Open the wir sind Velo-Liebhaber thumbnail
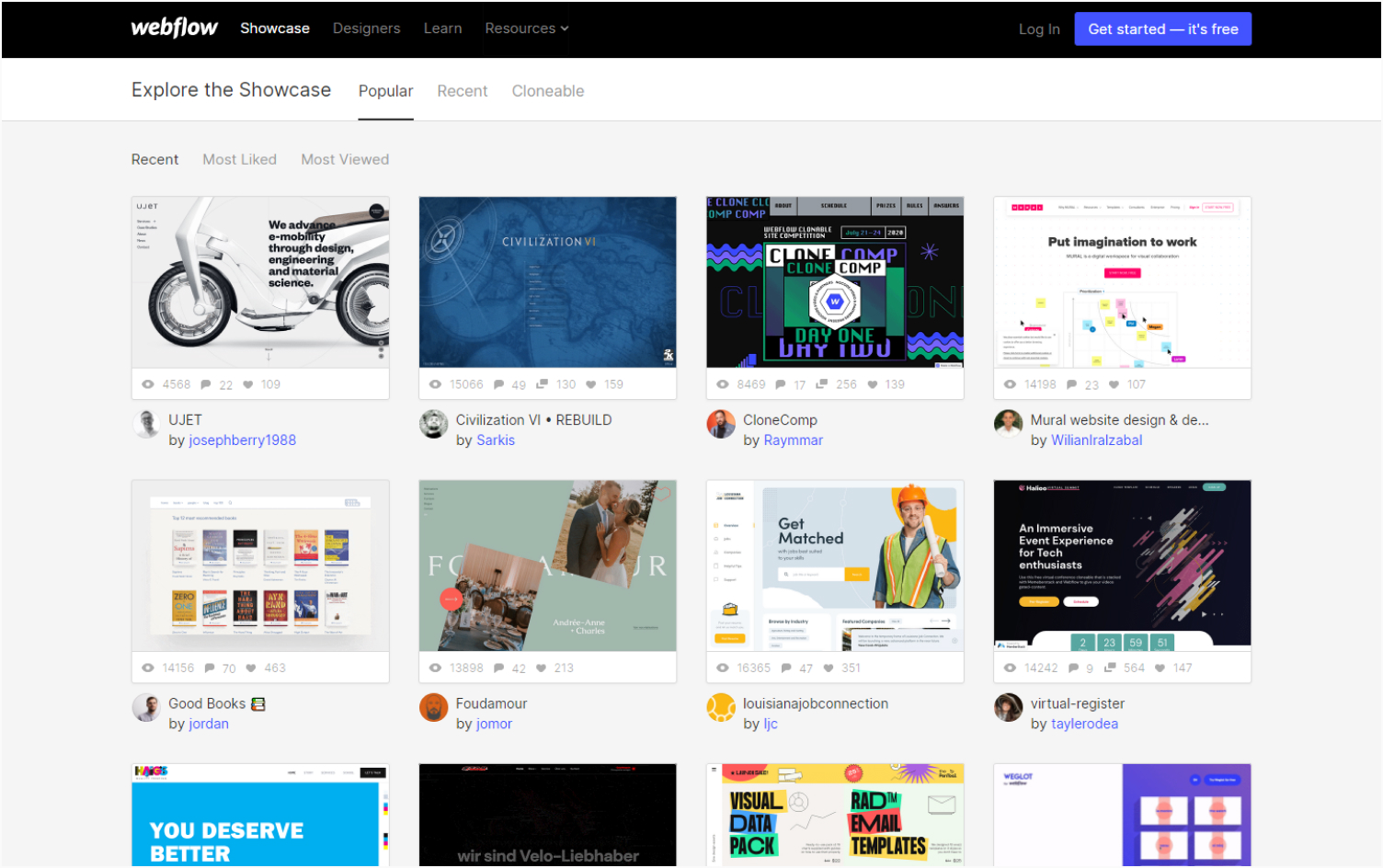 coord(547,815)
